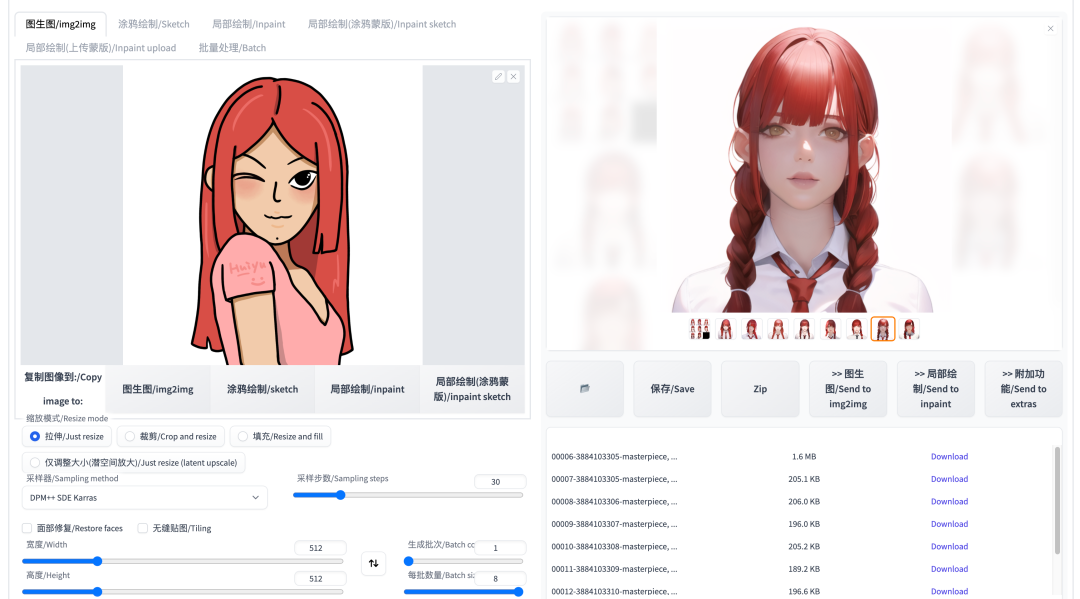Click the Save button
1080x599 pixels.
672,389
